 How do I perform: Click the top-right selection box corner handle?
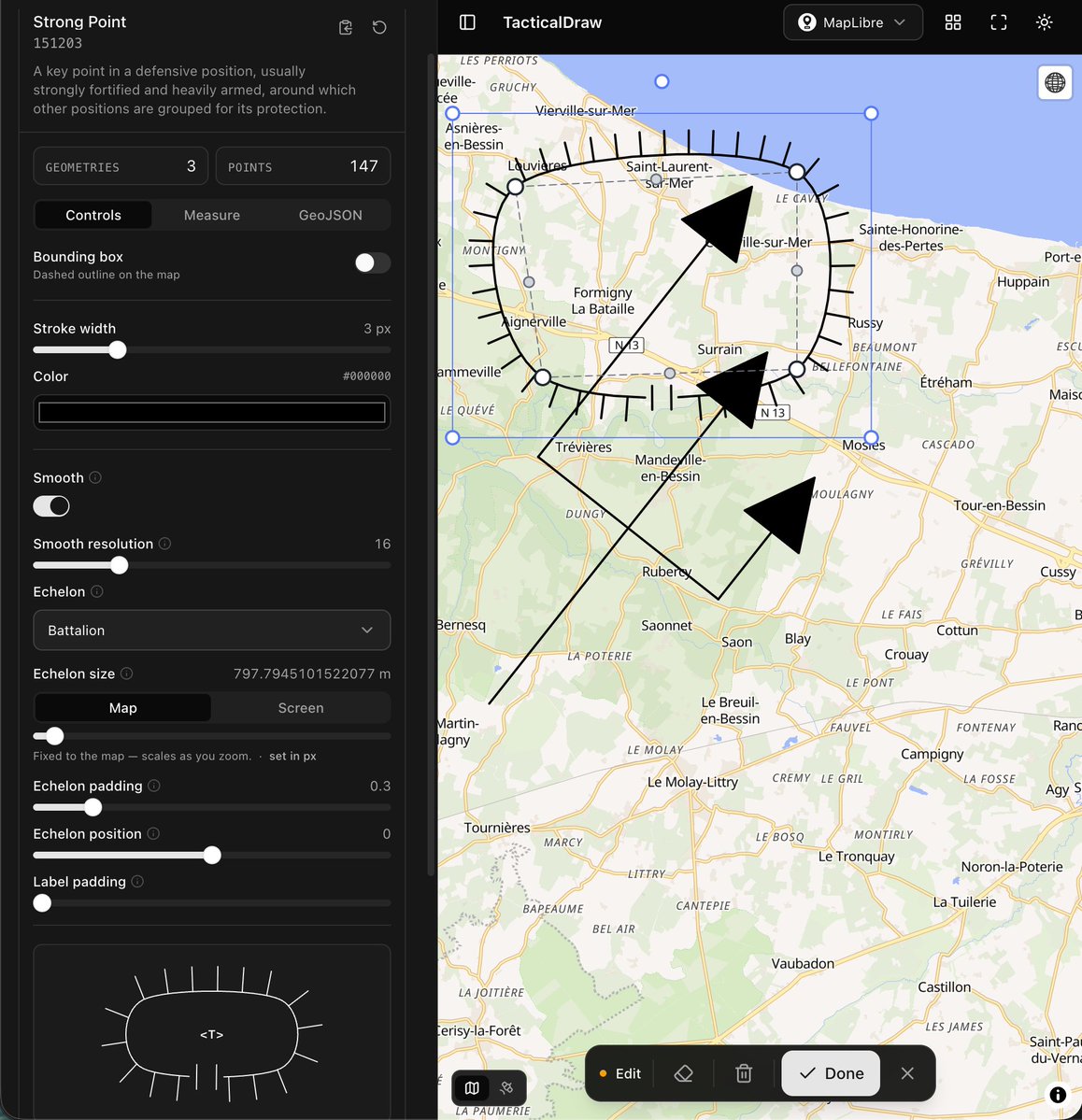tap(871, 113)
